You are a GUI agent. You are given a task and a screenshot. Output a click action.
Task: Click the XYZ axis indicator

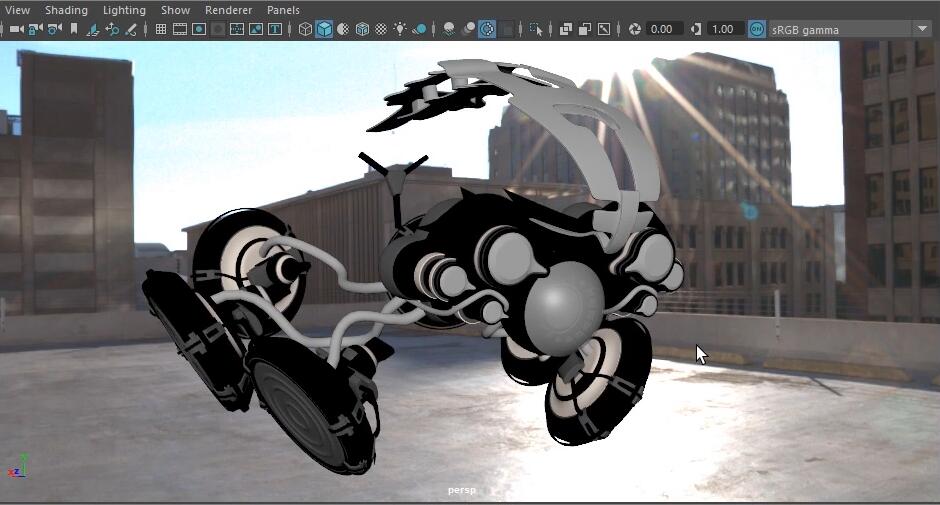click(x=17, y=465)
